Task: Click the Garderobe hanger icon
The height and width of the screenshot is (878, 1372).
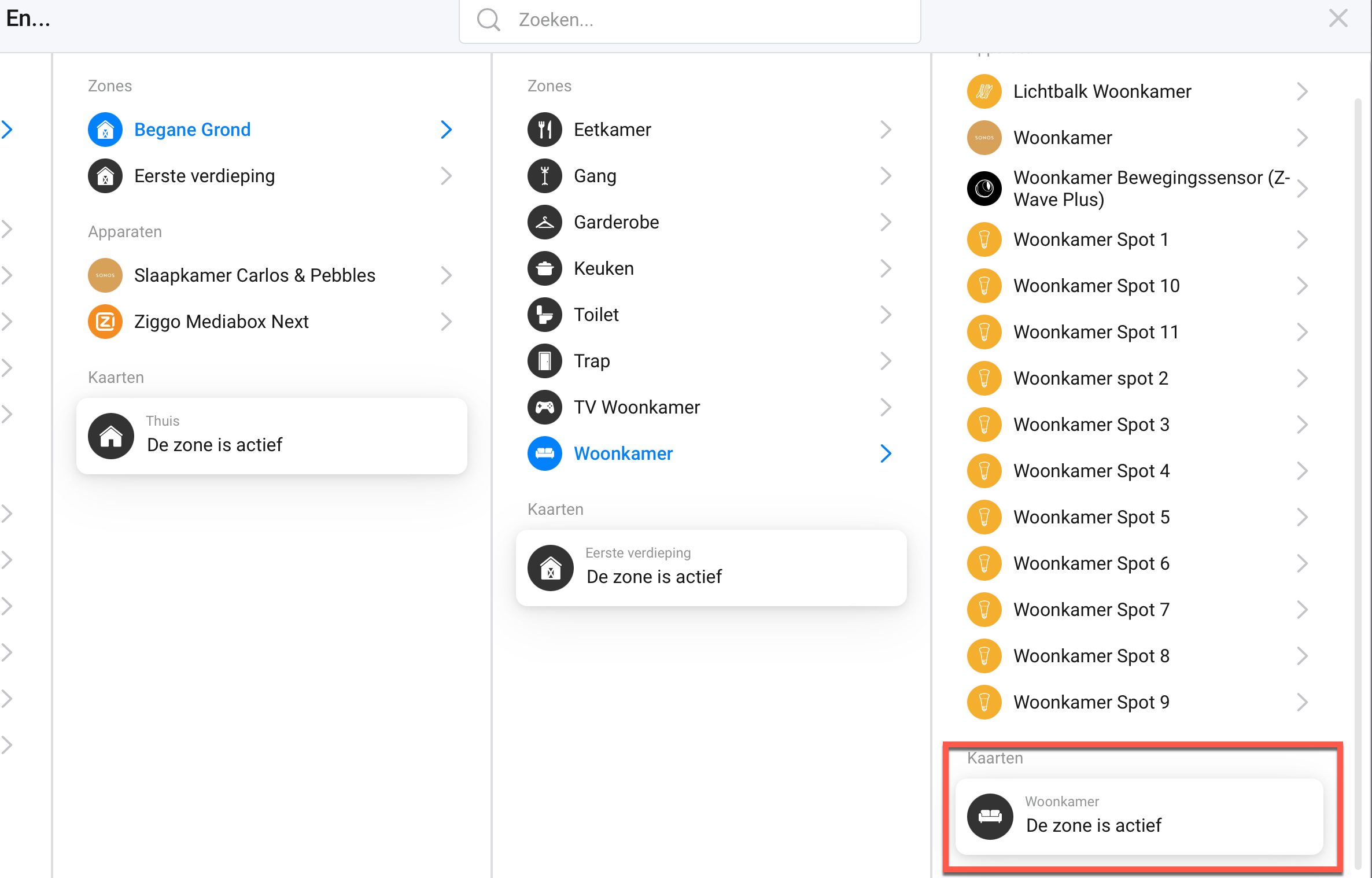Action: pyautogui.click(x=544, y=222)
